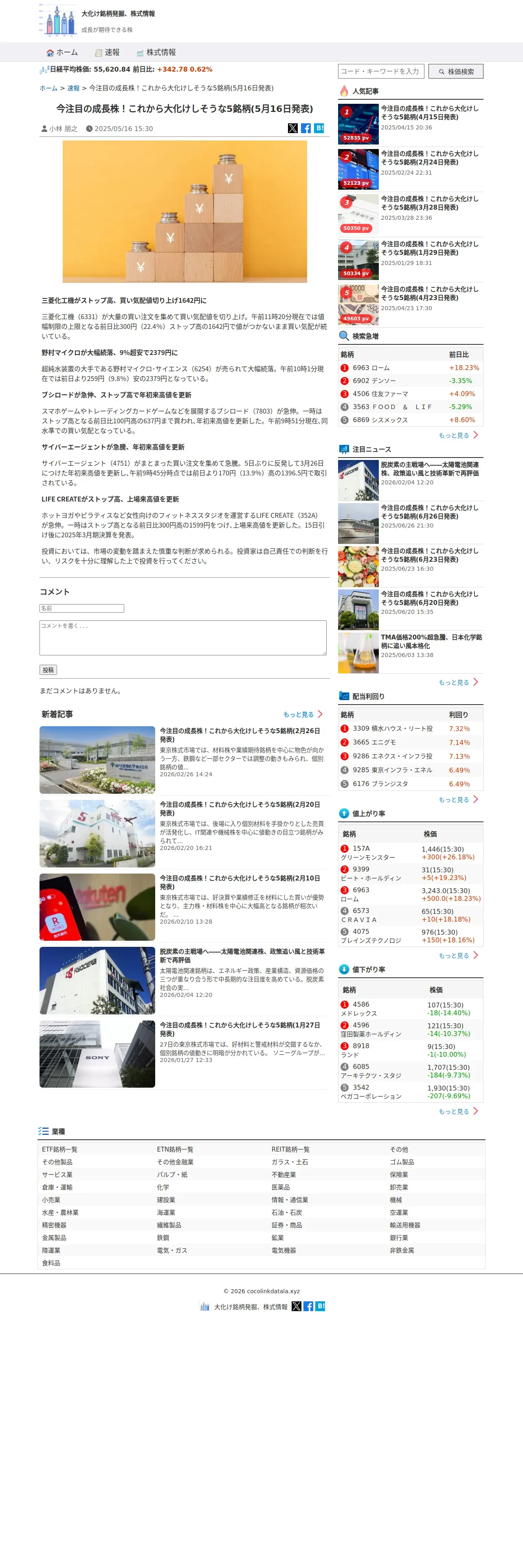Open popular article 3月28日発表 title

429,203
